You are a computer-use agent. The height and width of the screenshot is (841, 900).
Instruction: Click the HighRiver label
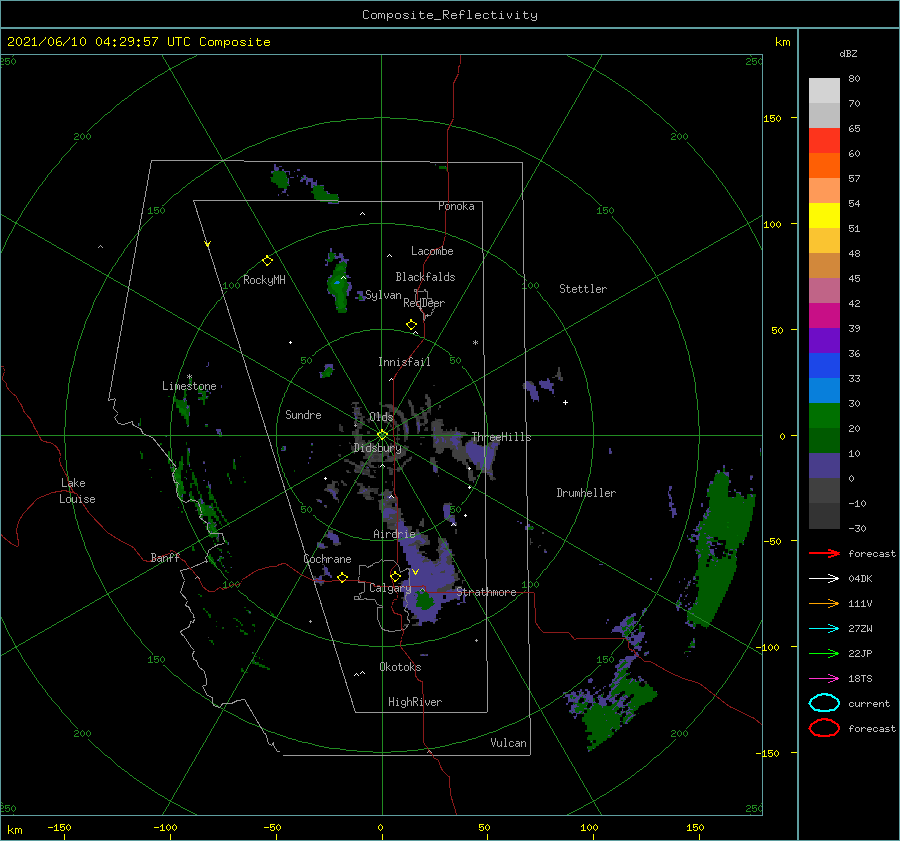click(x=415, y=702)
